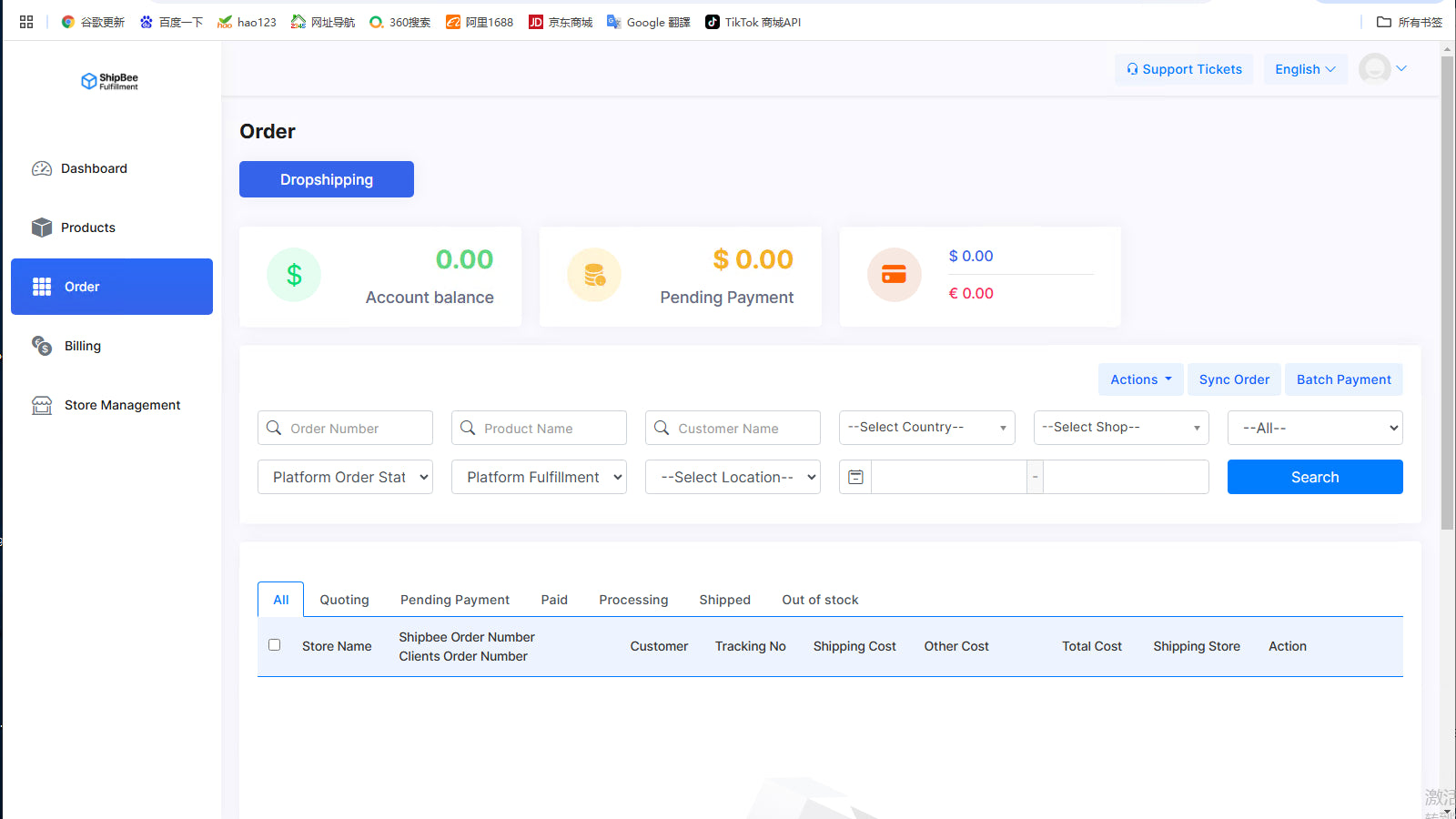Focus the Customer Name search field
This screenshot has width=1456, height=819.
coord(733,428)
